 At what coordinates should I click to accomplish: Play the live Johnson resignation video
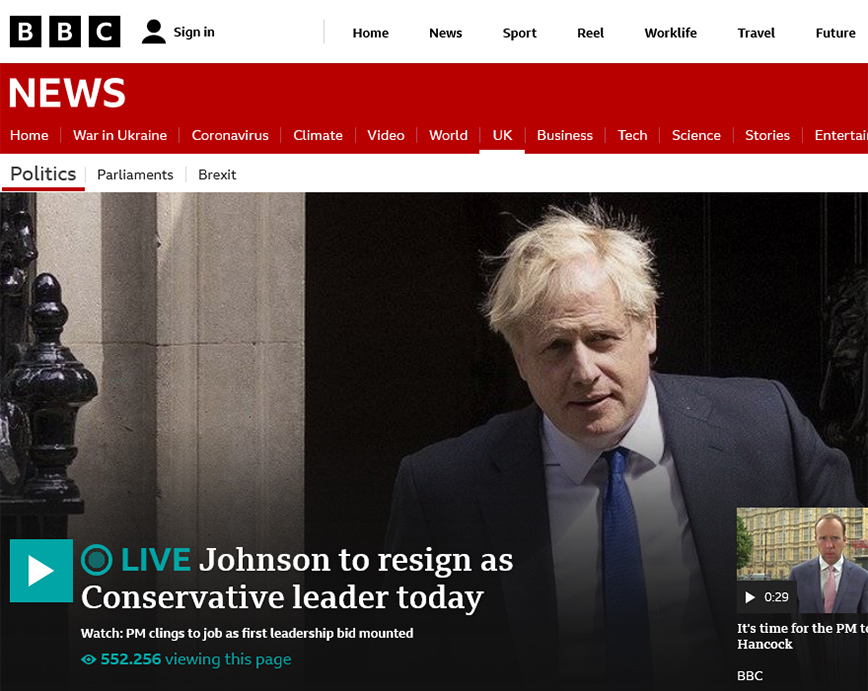click(x=42, y=570)
